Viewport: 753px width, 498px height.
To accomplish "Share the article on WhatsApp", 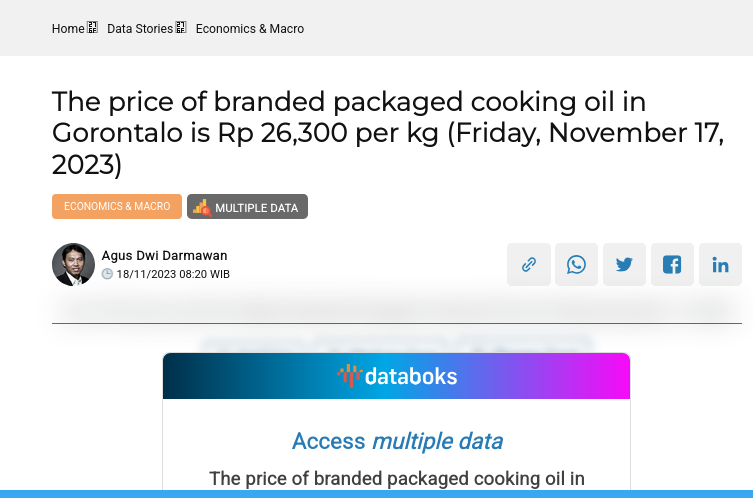I will pyautogui.click(x=577, y=265).
